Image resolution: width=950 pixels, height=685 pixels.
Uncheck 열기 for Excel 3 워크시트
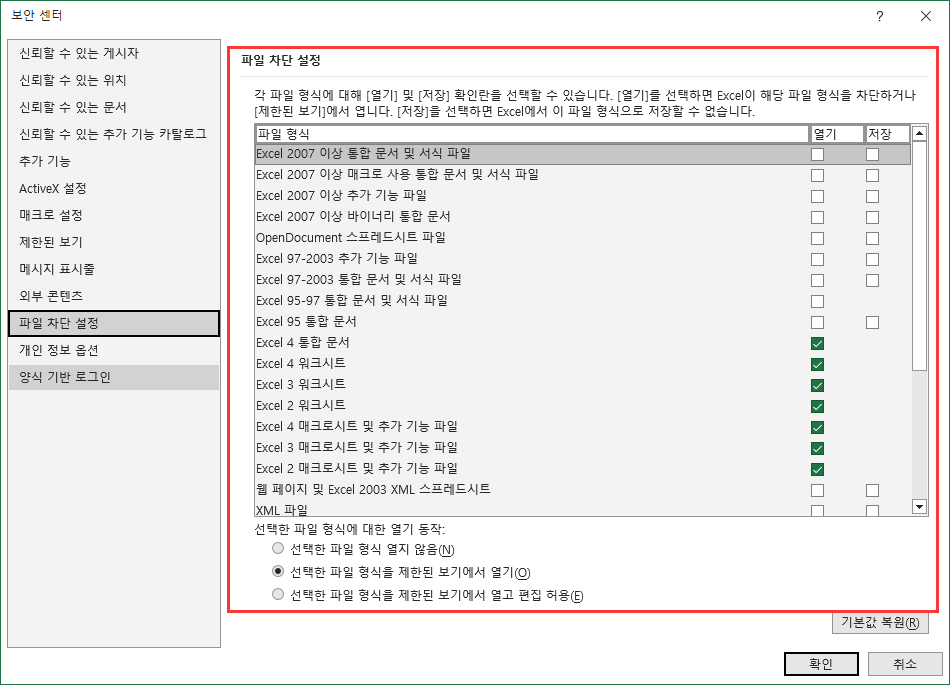(x=818, y=384)
